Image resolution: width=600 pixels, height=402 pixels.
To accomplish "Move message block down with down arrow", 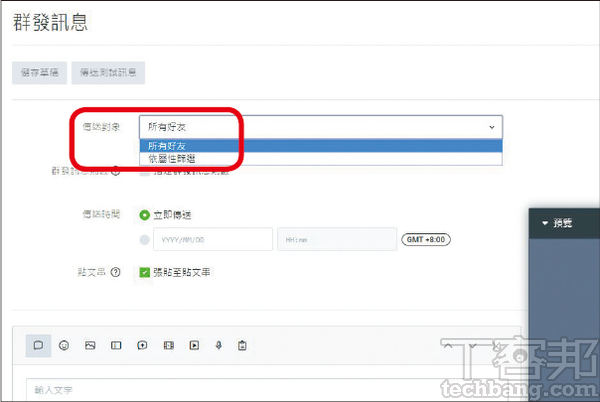I will pos(473,346).
